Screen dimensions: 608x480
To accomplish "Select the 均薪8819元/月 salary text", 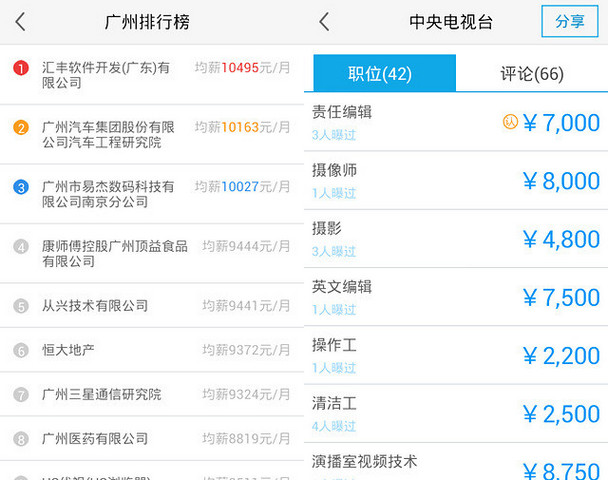I will (x=246, y=439).
